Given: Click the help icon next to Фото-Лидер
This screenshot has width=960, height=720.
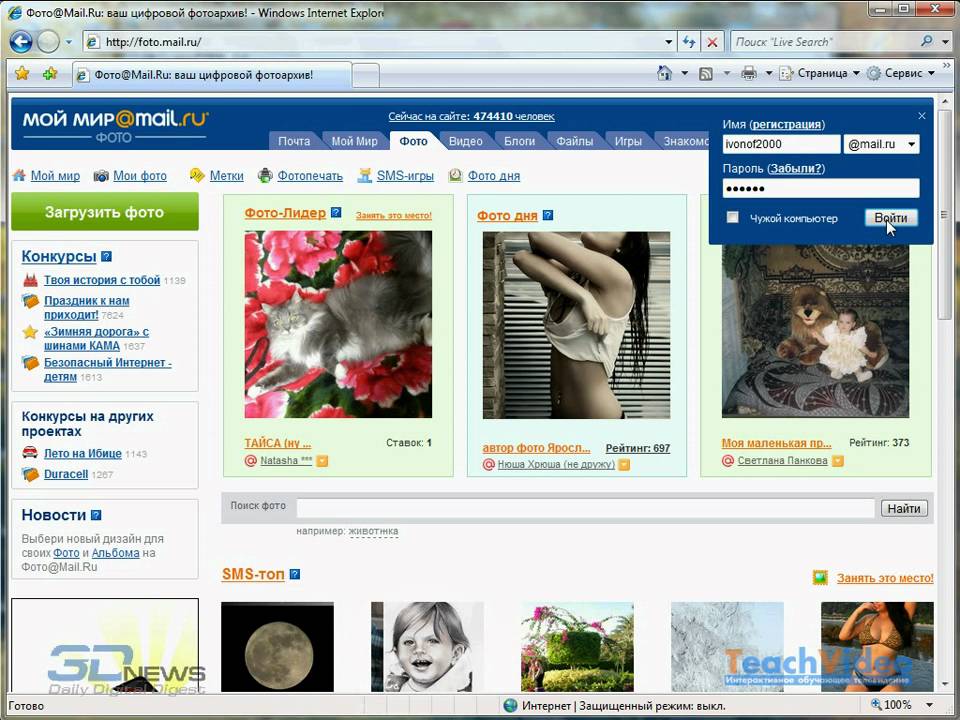Looking at the screenshot, I should coord(336,212).
